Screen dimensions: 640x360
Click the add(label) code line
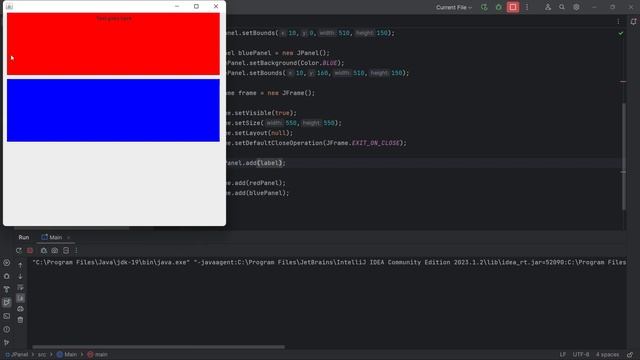tap(256, 163)
